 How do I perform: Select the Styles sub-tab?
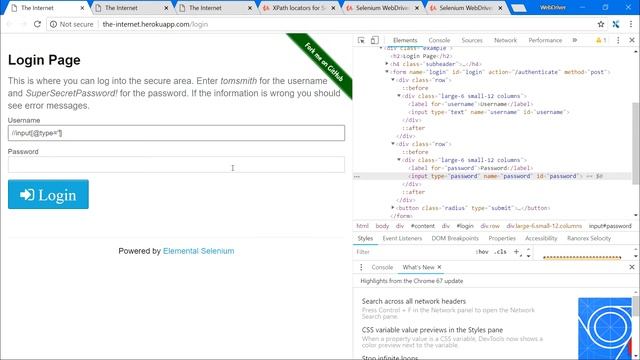(x=365, y=238)
